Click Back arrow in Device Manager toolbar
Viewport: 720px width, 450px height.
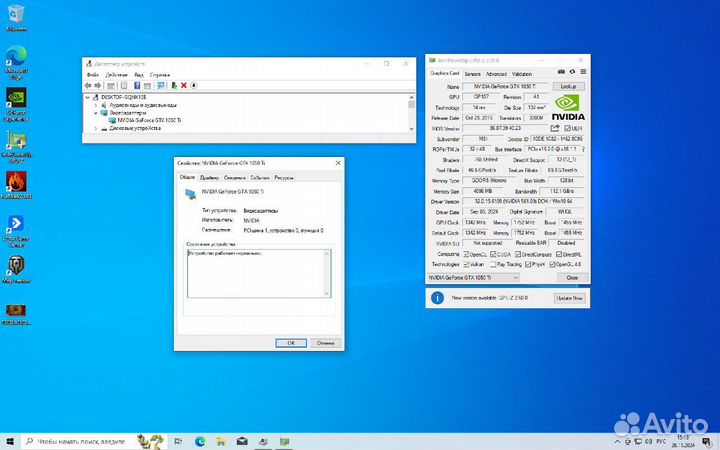tap(88, 86)
